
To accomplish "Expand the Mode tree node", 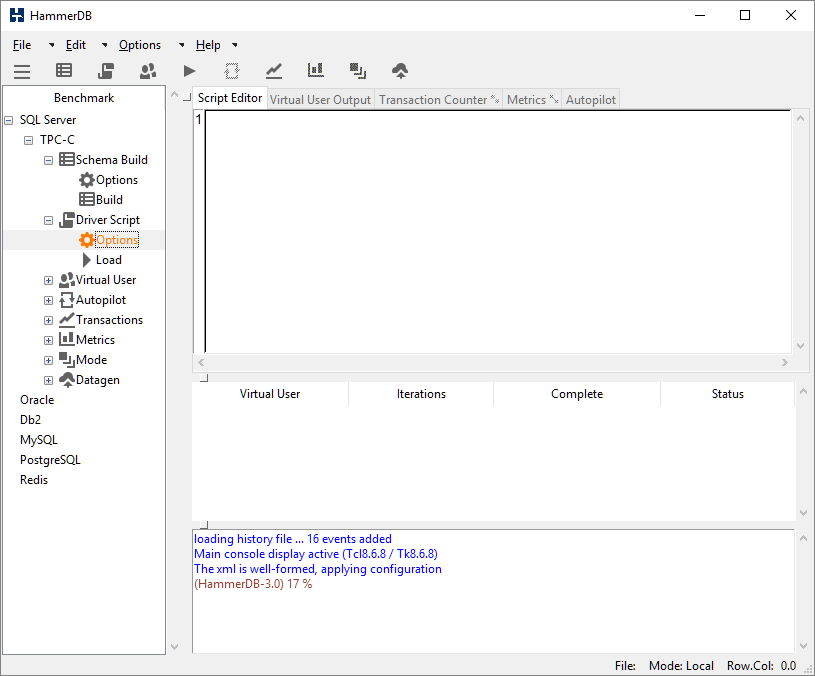I will coord(48,361).
